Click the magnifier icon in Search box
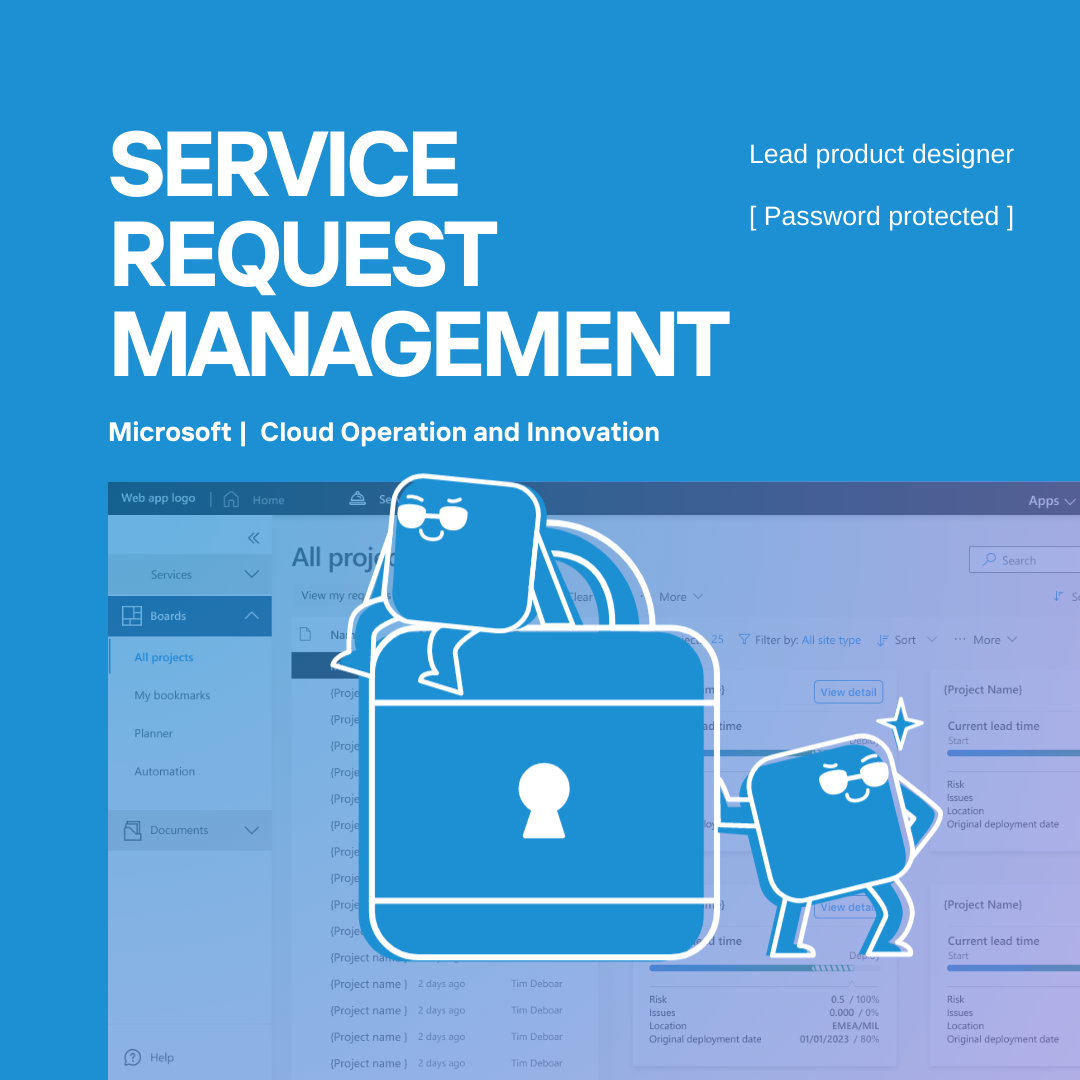1080x1080 pixels. pos(989,559)
